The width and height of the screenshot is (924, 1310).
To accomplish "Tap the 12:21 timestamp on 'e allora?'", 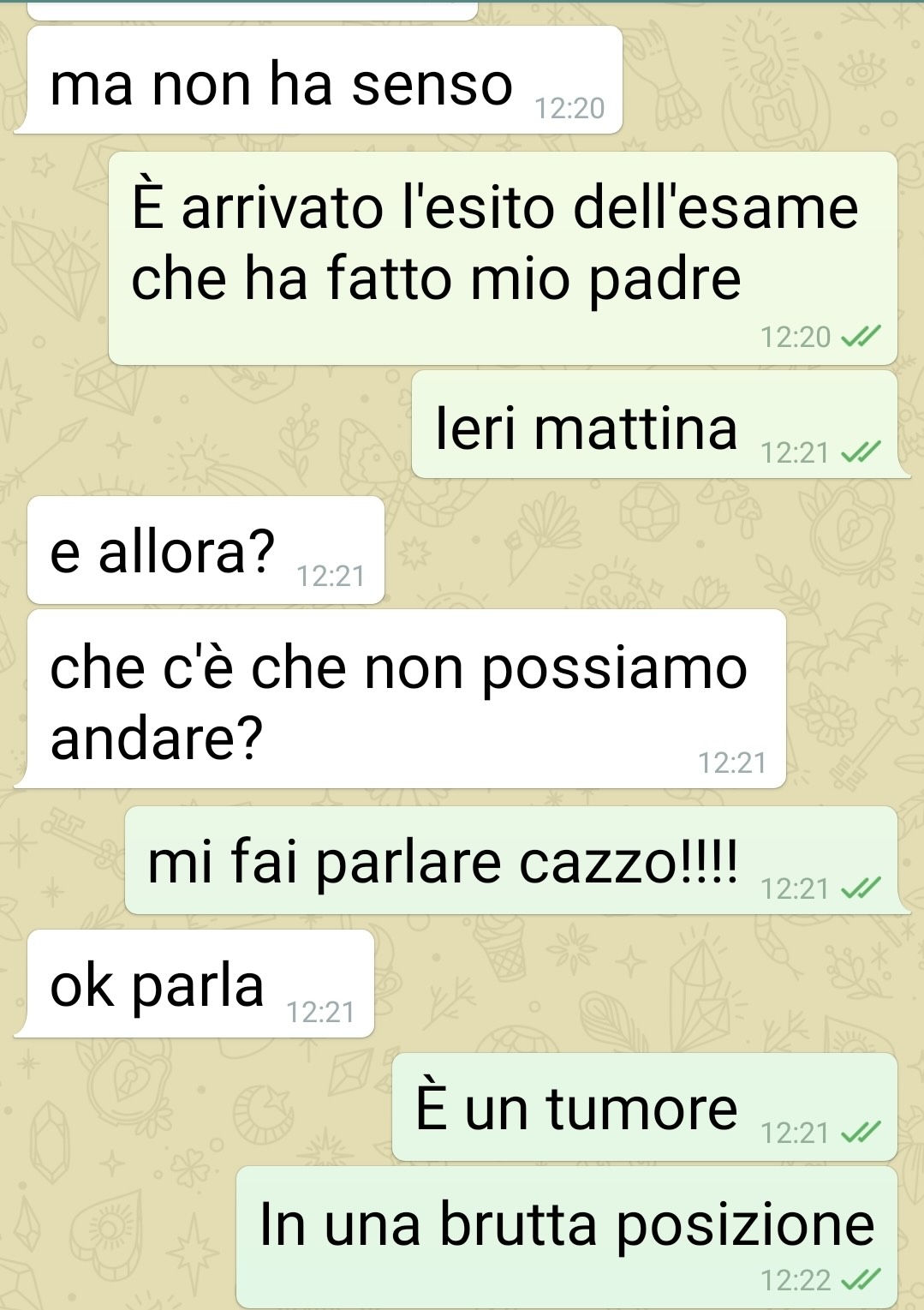I will tap(331, 577).
